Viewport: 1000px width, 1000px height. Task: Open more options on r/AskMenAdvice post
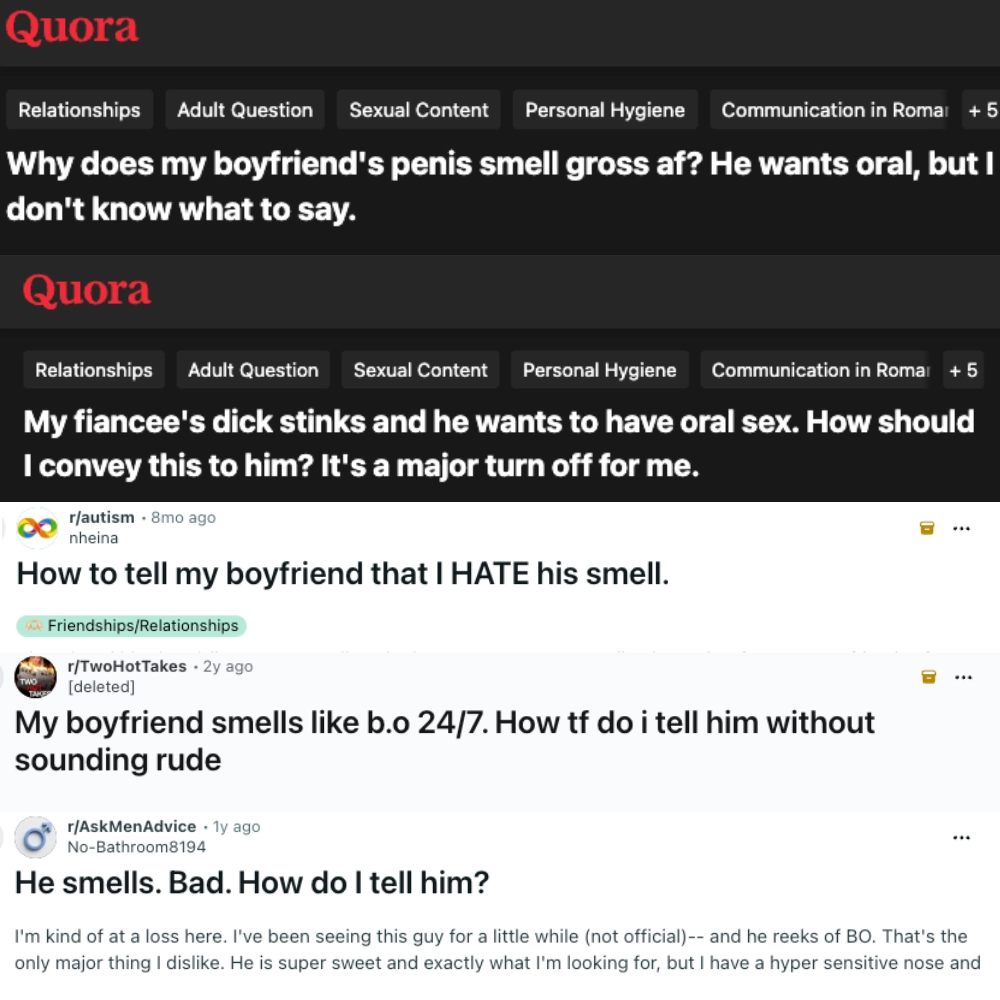[x=961, y=837]
